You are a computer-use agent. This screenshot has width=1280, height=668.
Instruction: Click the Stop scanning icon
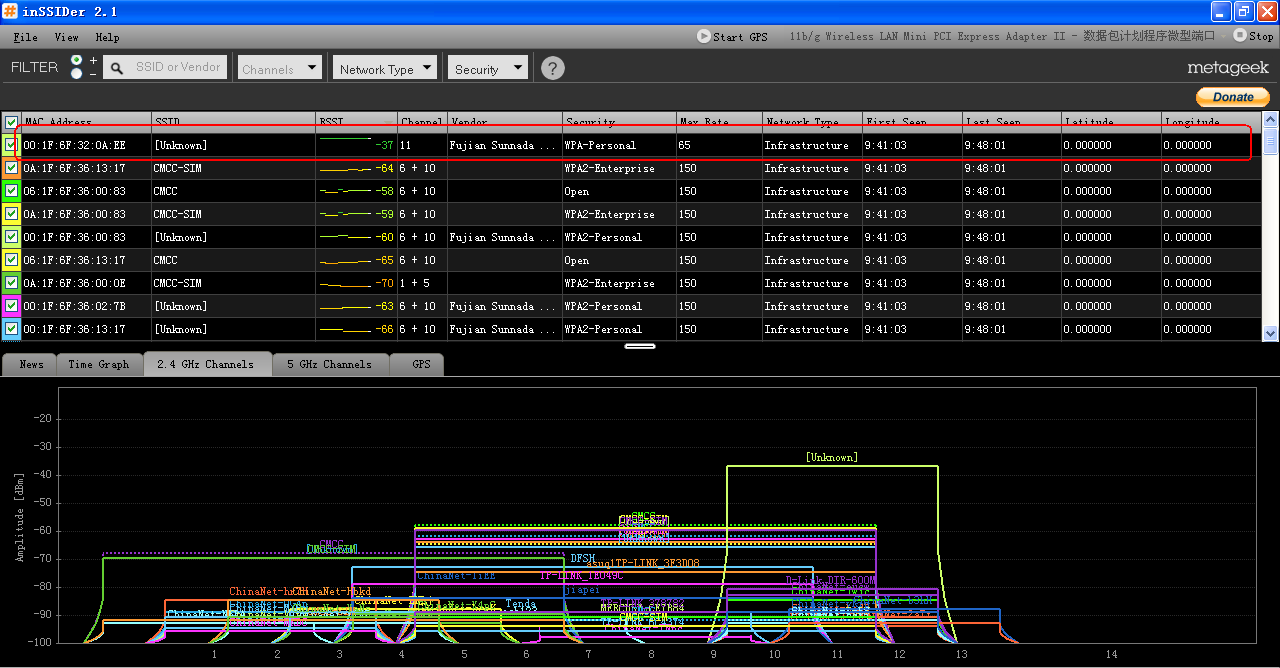tap(1239, 36)
